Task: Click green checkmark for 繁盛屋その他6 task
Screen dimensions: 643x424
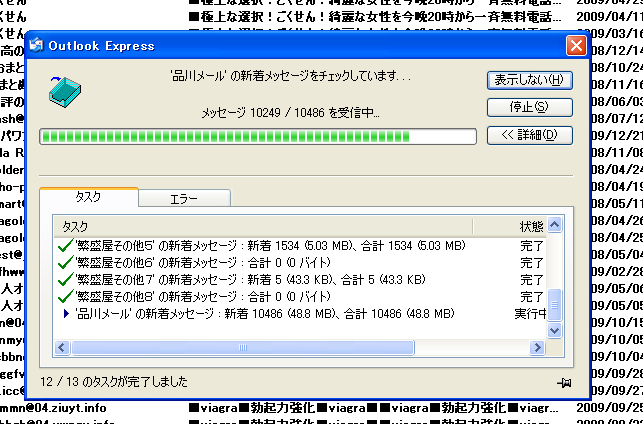Action: (66, 262)
